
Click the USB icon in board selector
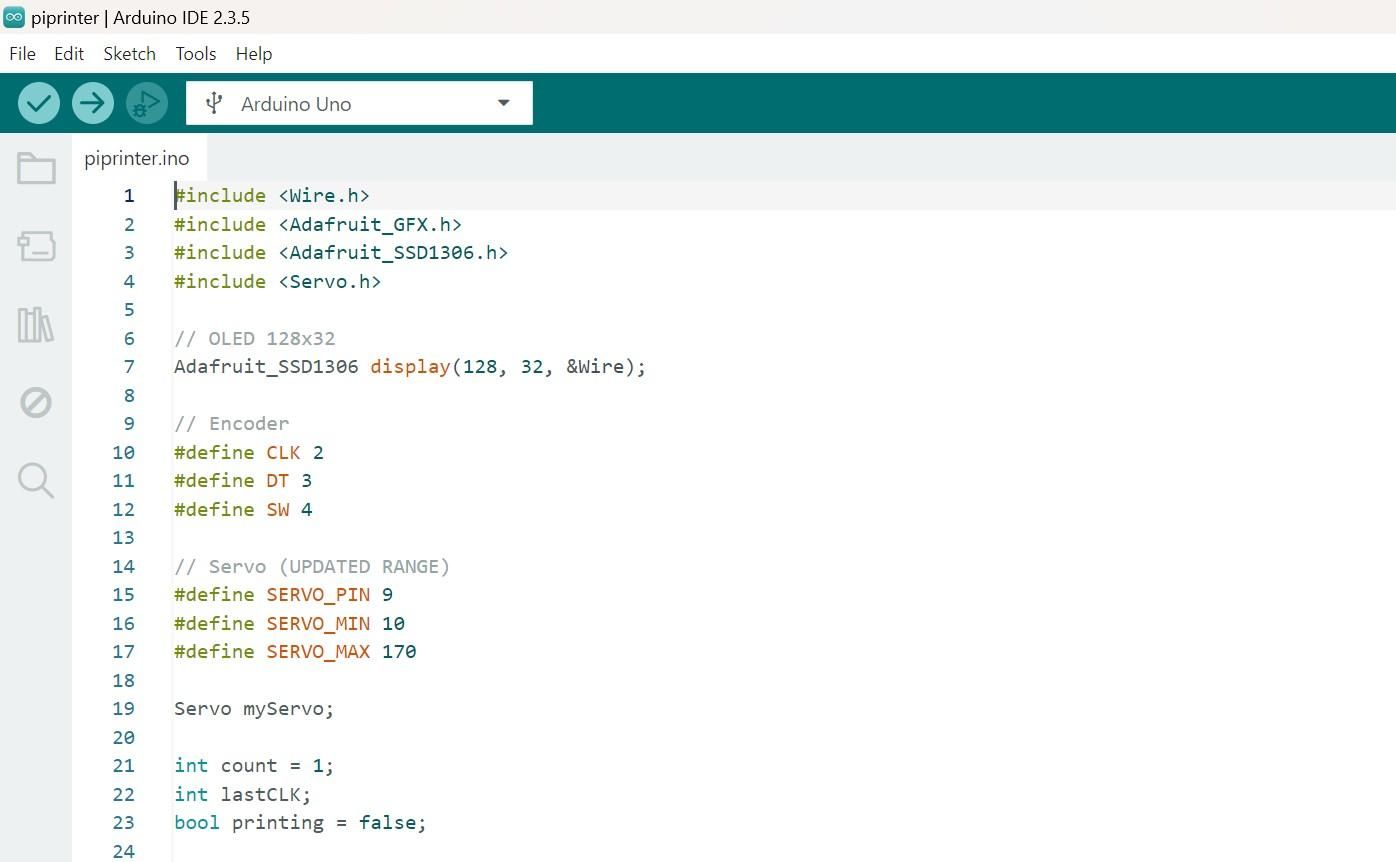[213, 103]
